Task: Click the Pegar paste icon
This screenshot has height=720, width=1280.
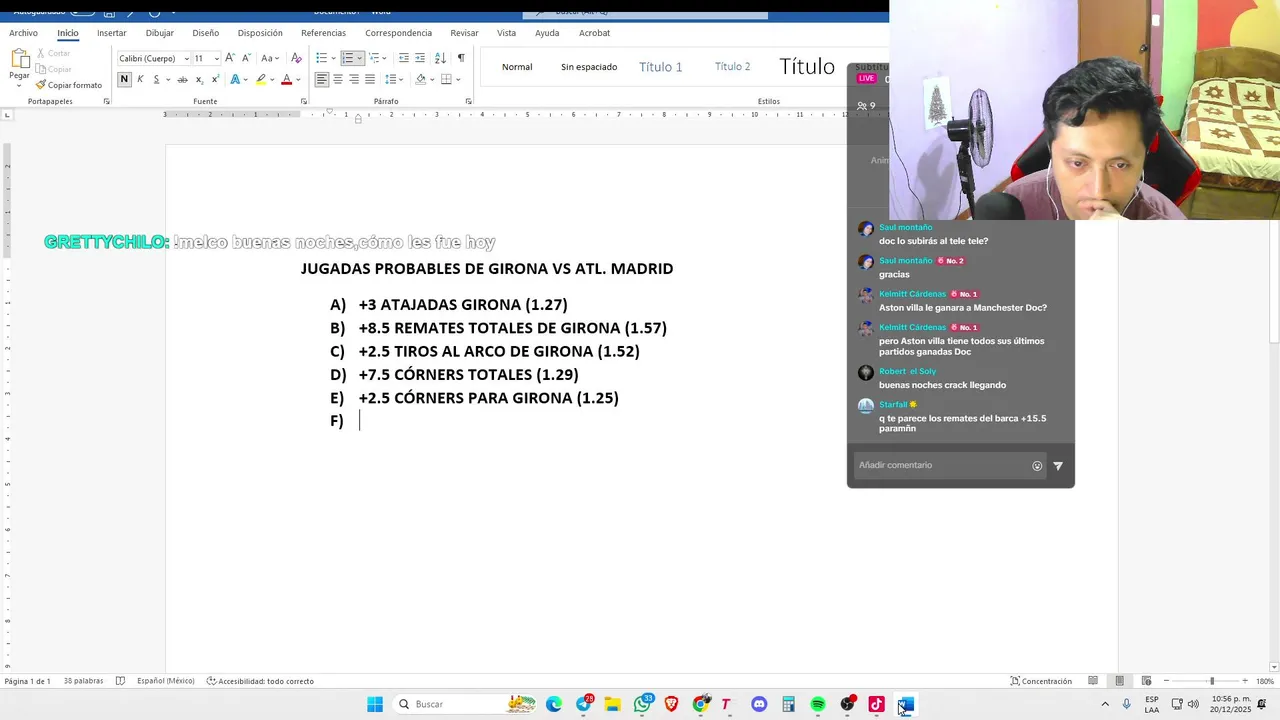Action: [19, 58]
